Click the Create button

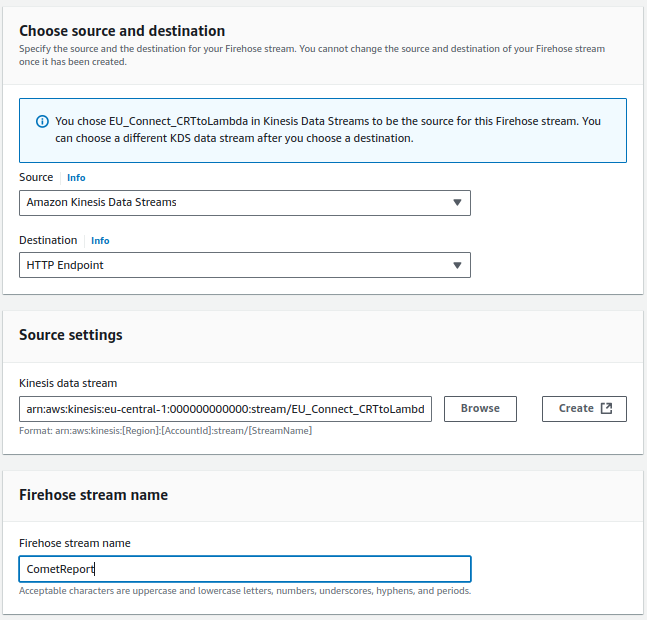point(584,409)
